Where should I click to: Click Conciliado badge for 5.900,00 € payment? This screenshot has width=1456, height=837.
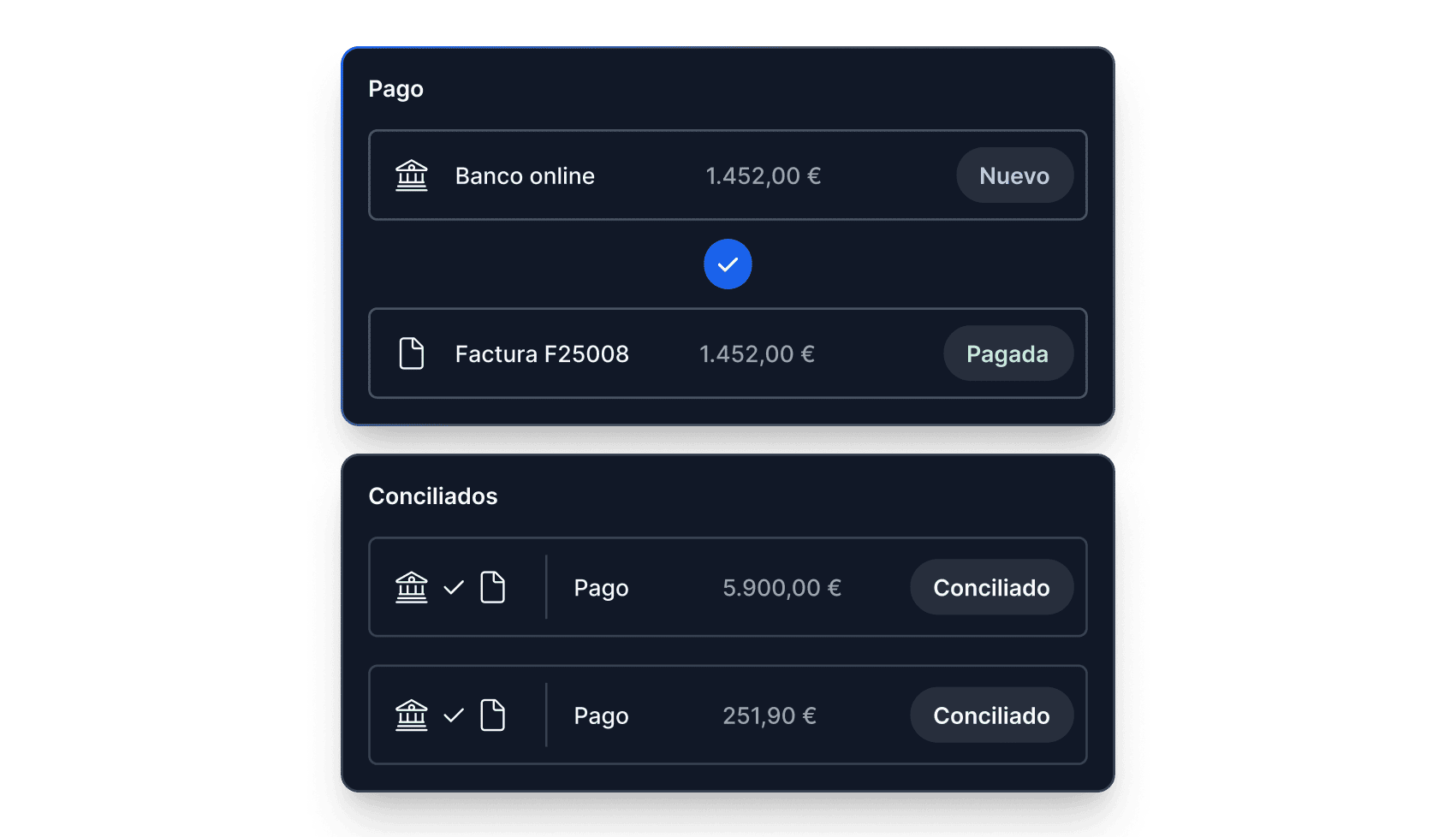[x=991, y=587]
